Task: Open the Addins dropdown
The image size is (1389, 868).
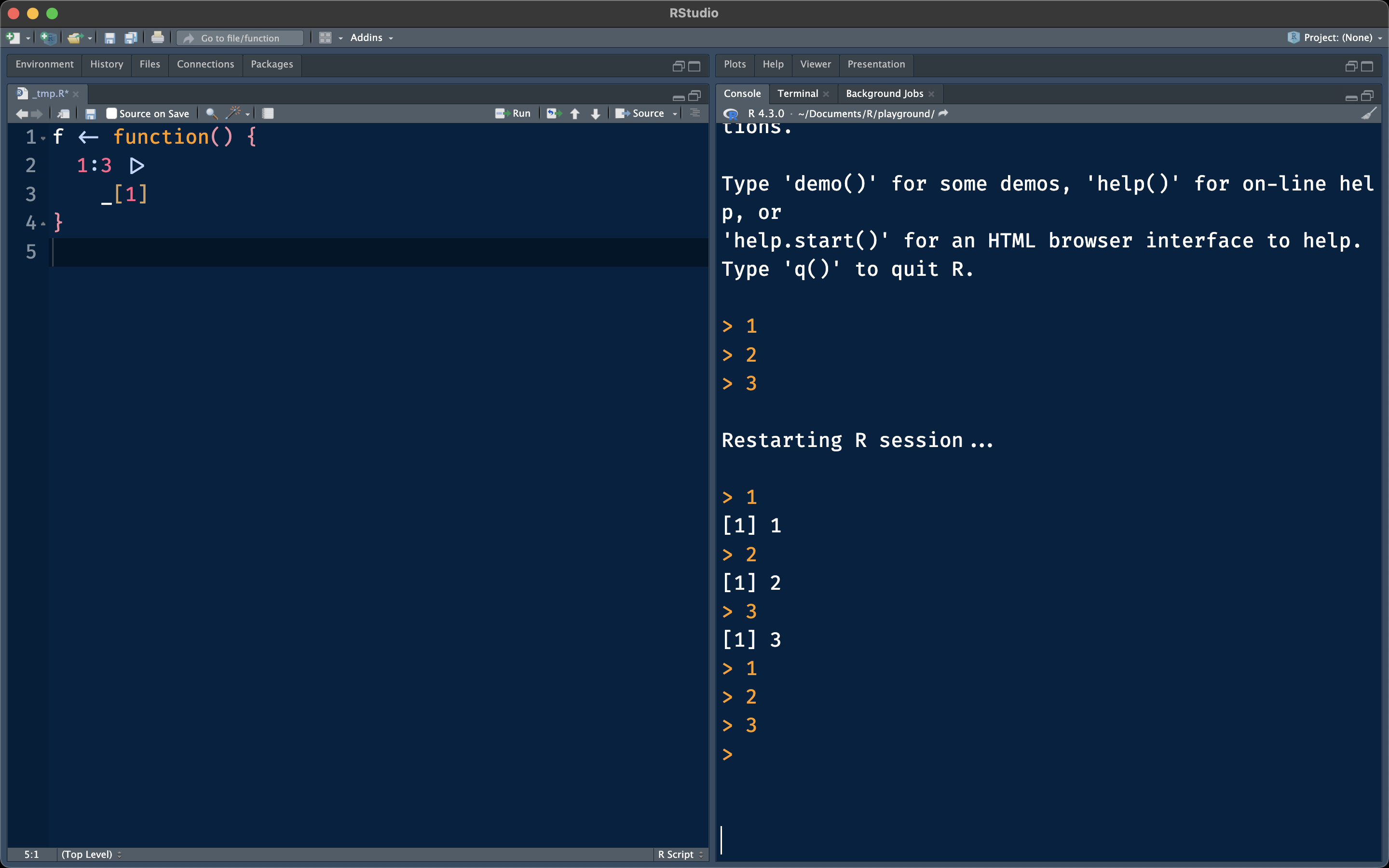Action: (x=370, y=37)
